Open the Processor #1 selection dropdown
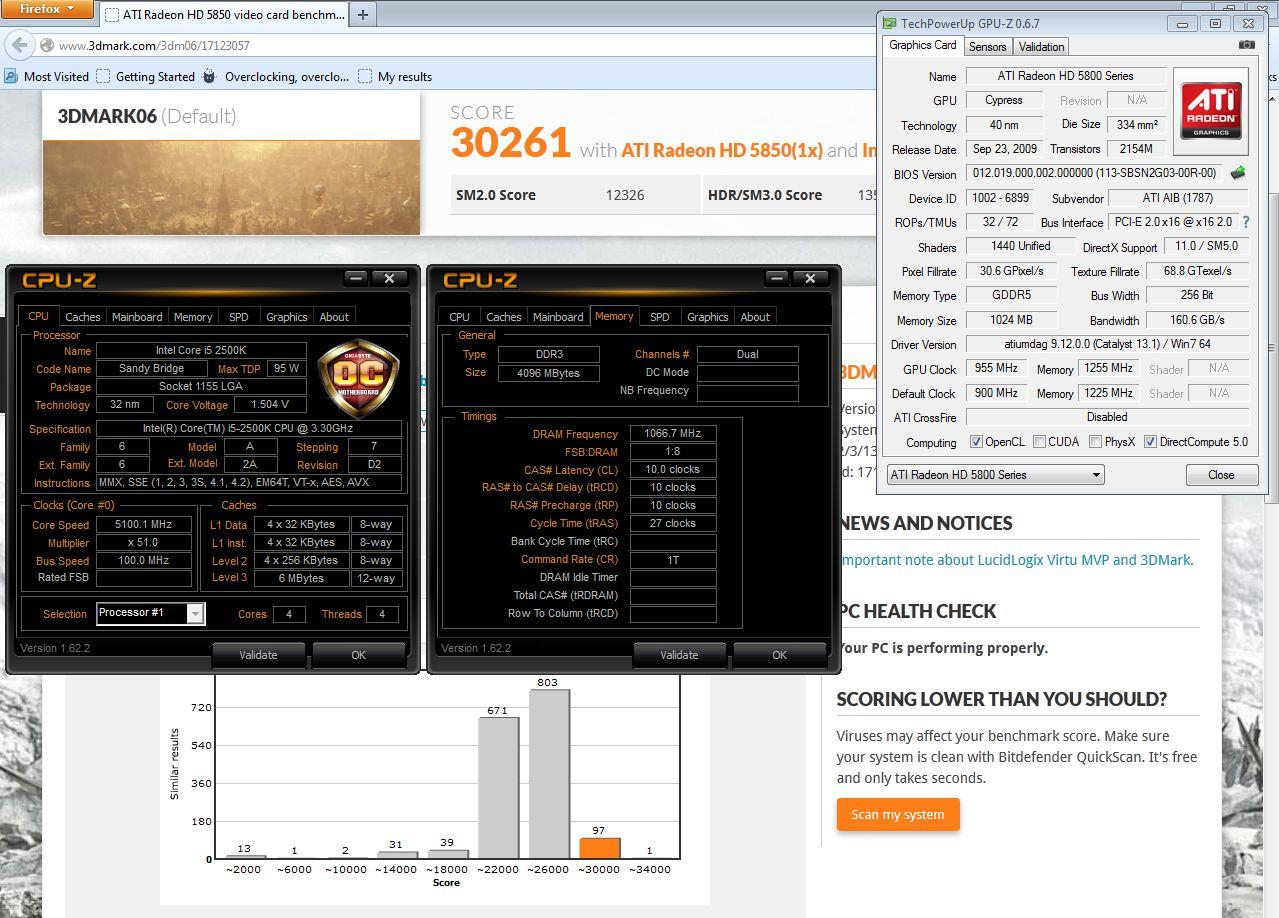This screenshot has height=918, width=1279. (x=151, y=613)
